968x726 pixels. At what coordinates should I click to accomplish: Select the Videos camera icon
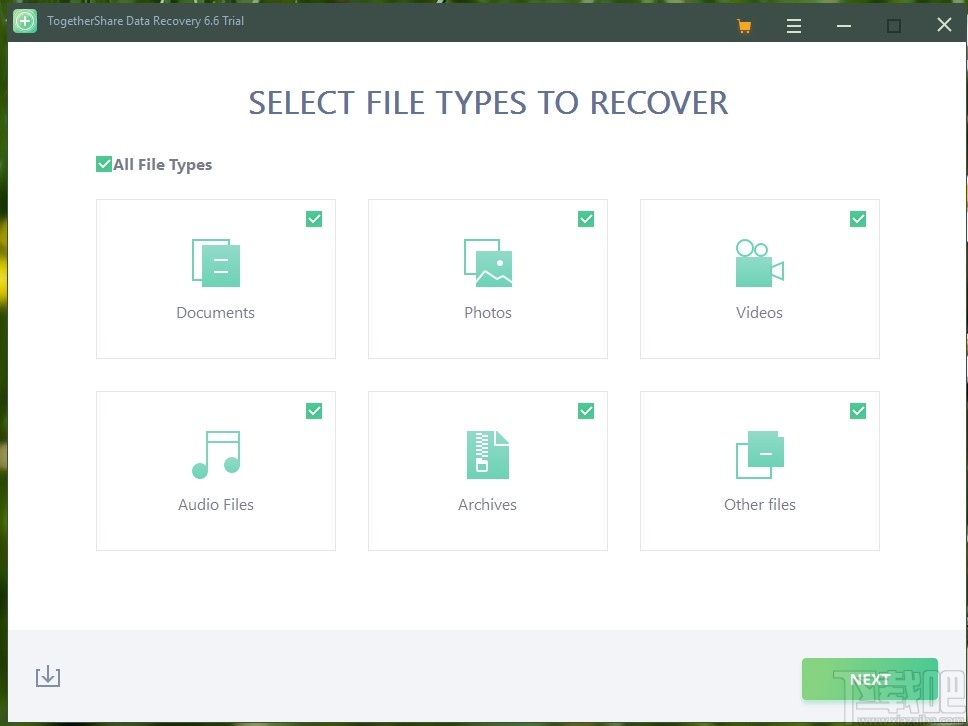759,262
